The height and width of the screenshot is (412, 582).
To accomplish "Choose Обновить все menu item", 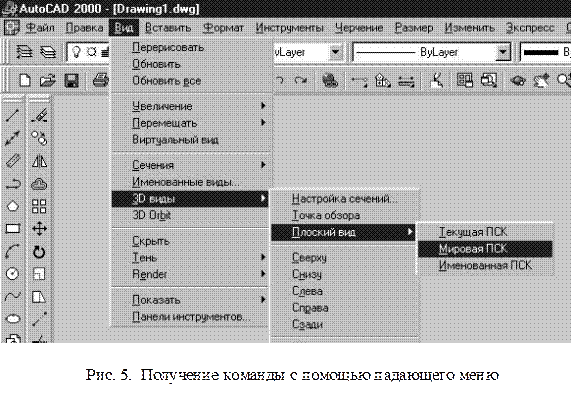I will click(192, 81).
